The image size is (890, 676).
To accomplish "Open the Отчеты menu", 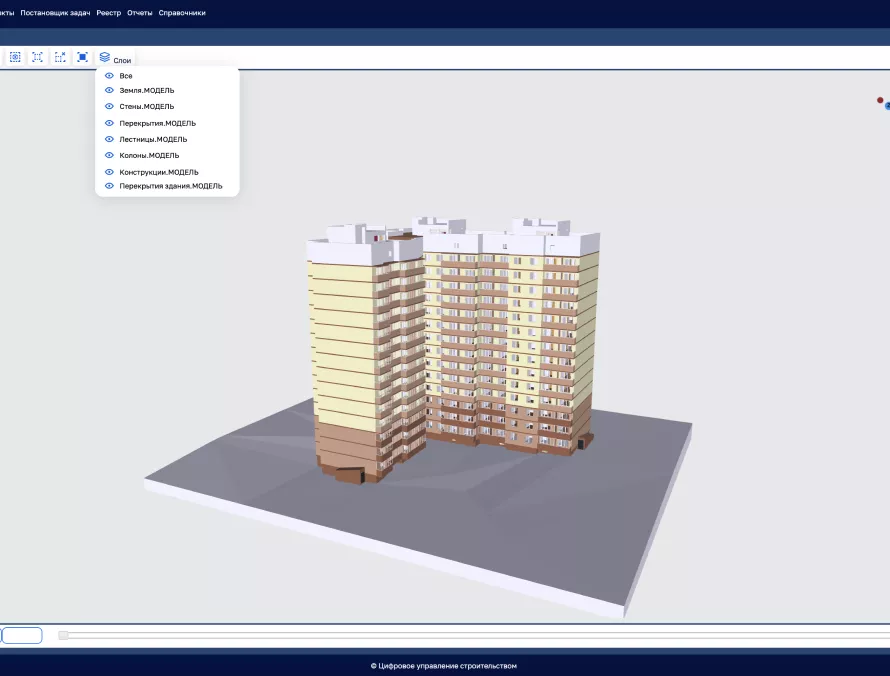I will pyautogui.click(x=140, y=13).
